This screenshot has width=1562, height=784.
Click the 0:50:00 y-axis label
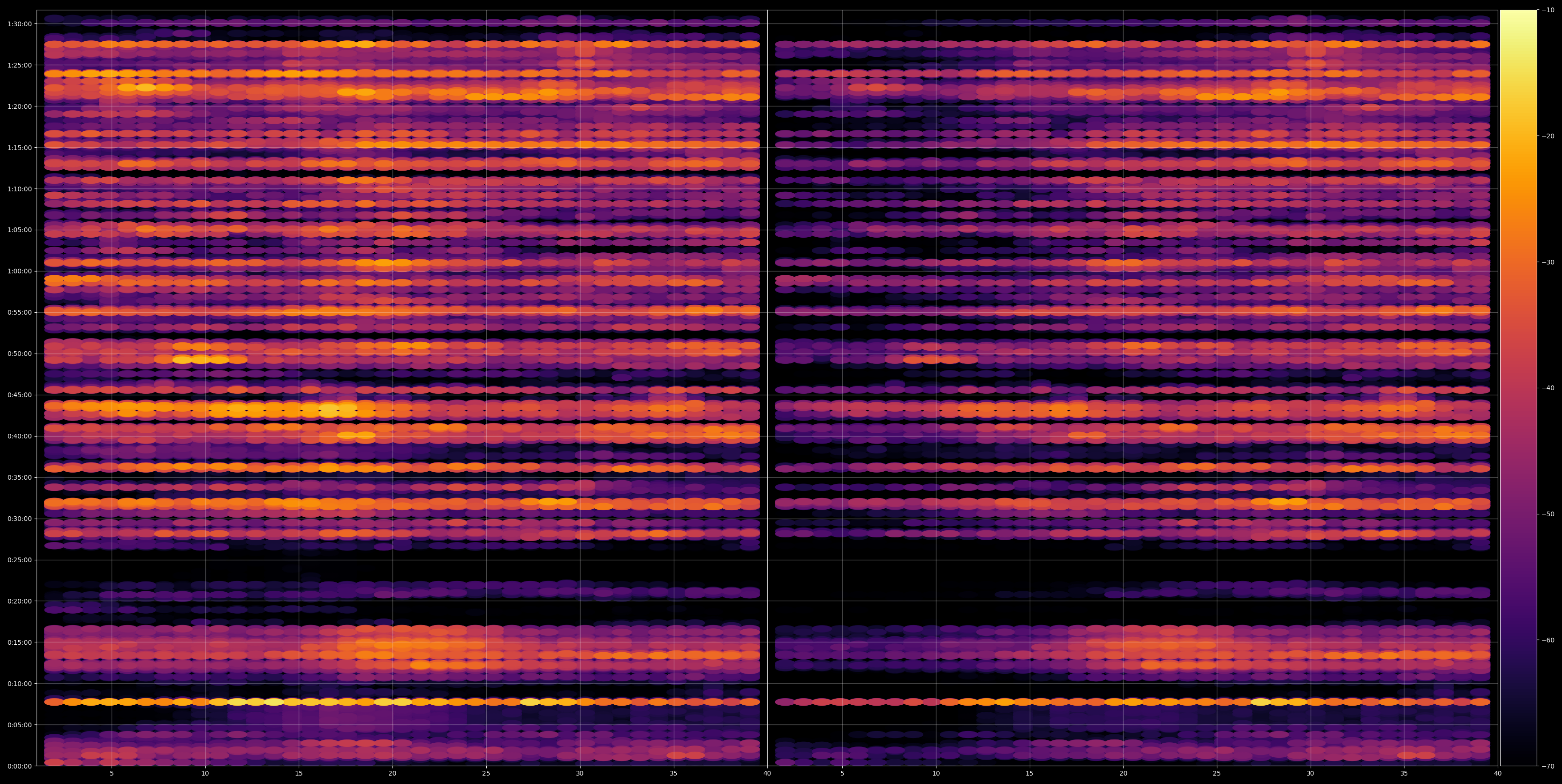pyautogui.click(x=19, y=354)
